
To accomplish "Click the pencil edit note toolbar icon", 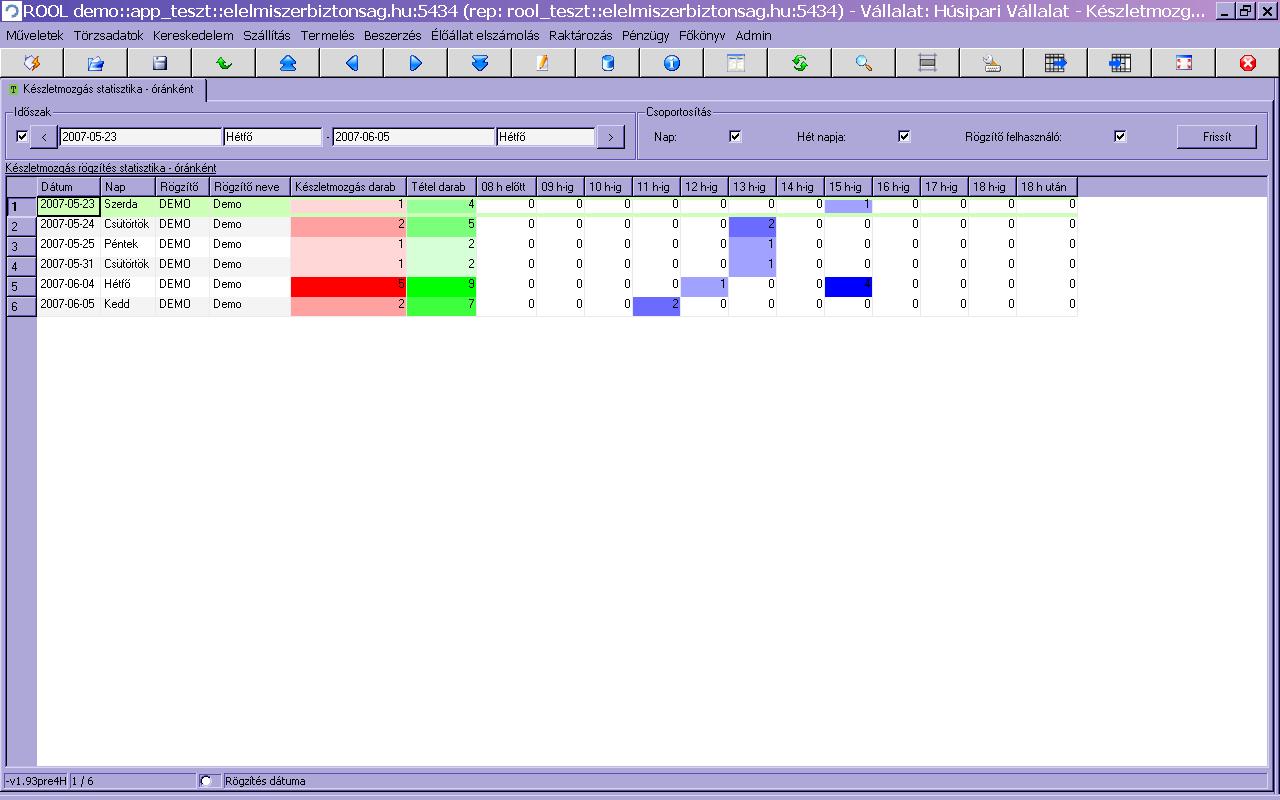I will click(543, 63).
